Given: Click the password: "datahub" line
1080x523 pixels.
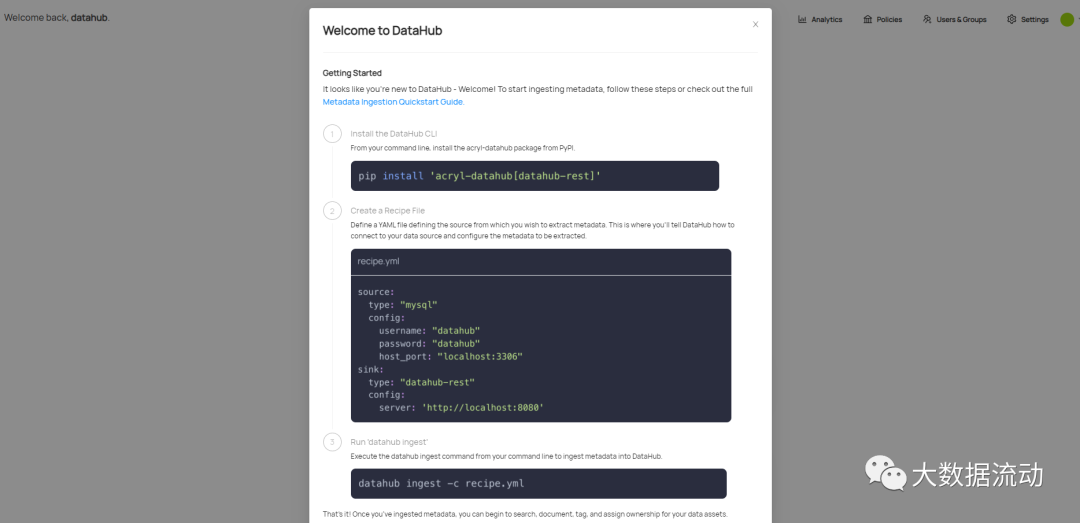Looking at the screenshot, I should (429, 343).
